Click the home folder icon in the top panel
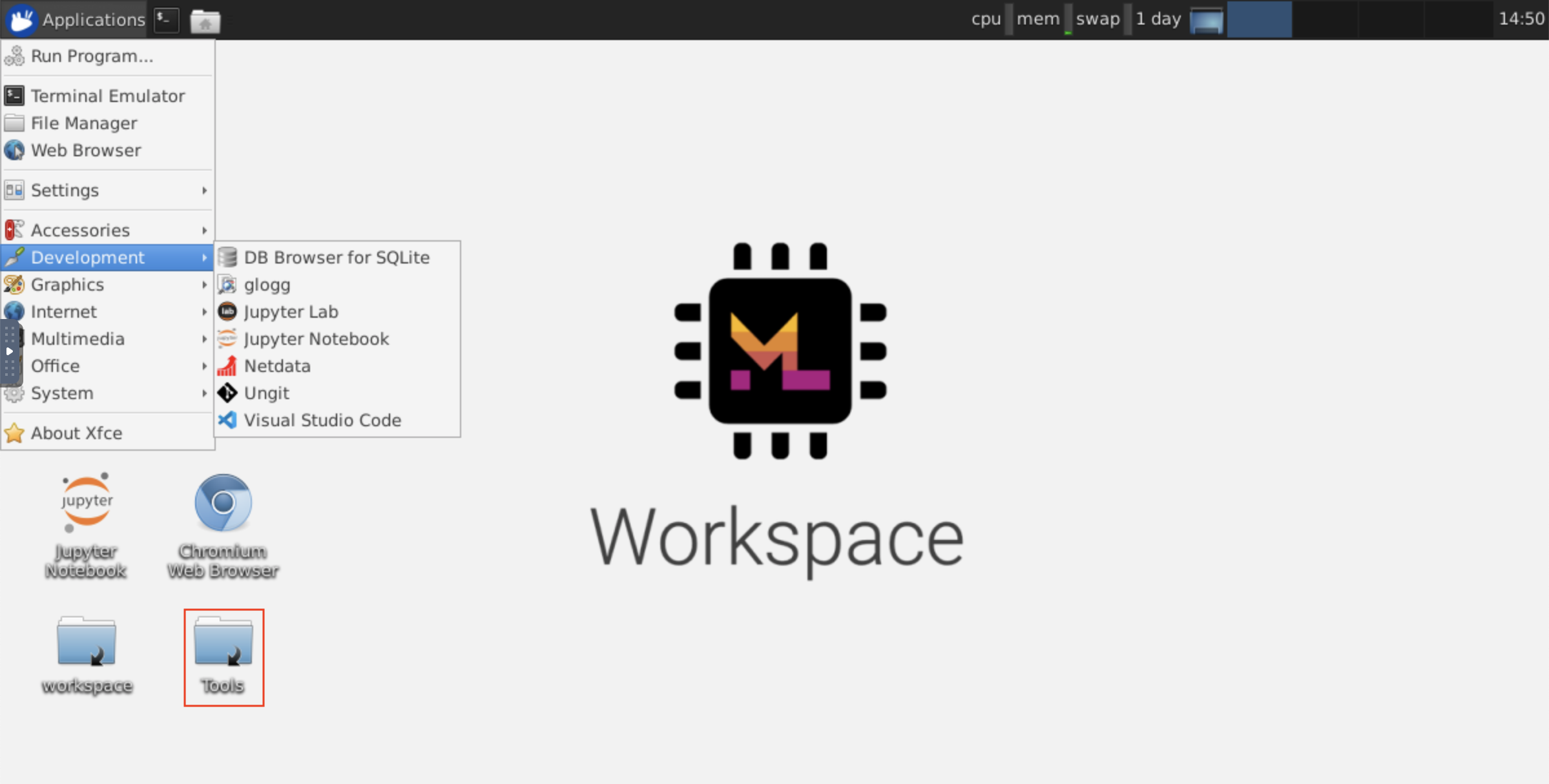The width and height of the screenshot is (1549, 784). (x=205, y=21)
